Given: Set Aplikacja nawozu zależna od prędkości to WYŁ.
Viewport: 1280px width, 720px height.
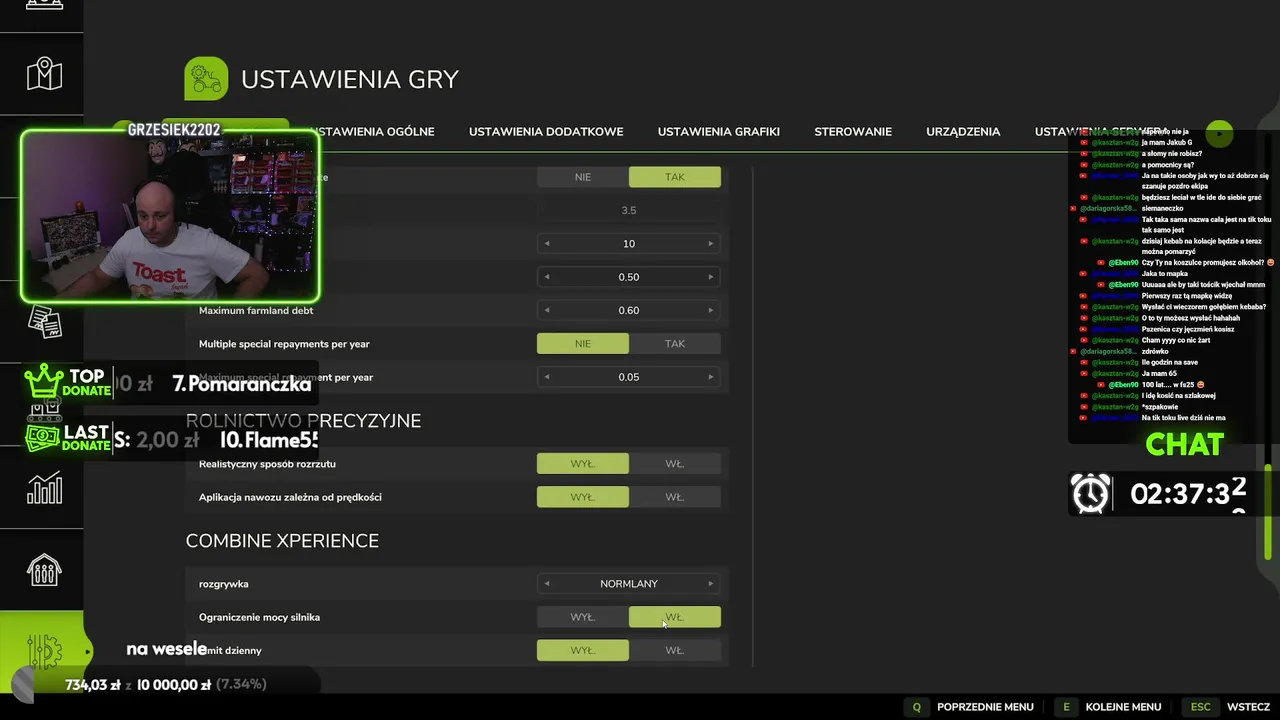Looking at the screenshot, I should (583, 497).
